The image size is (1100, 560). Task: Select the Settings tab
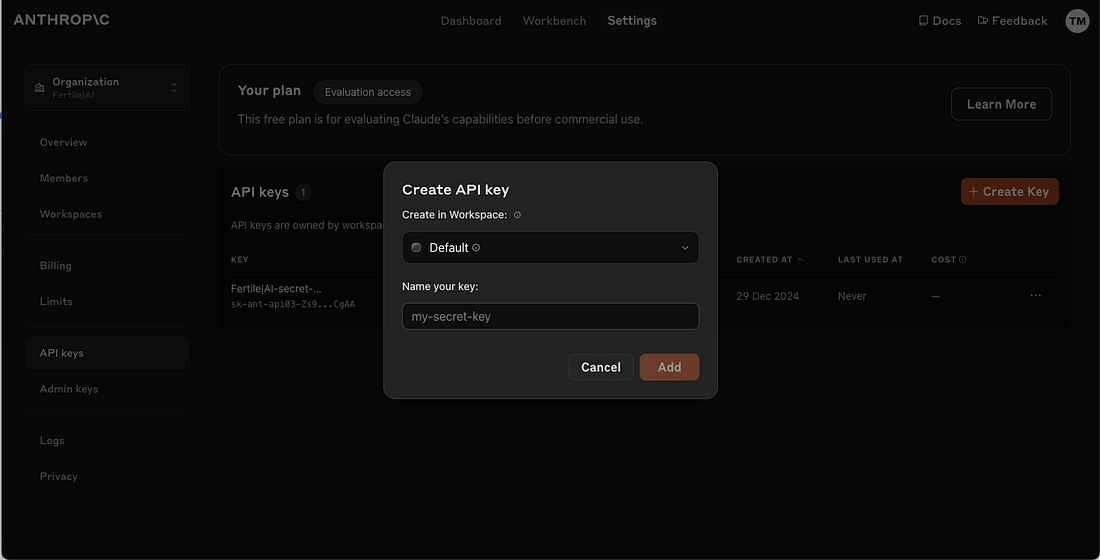pyautogui.click(x=632, y=21)
